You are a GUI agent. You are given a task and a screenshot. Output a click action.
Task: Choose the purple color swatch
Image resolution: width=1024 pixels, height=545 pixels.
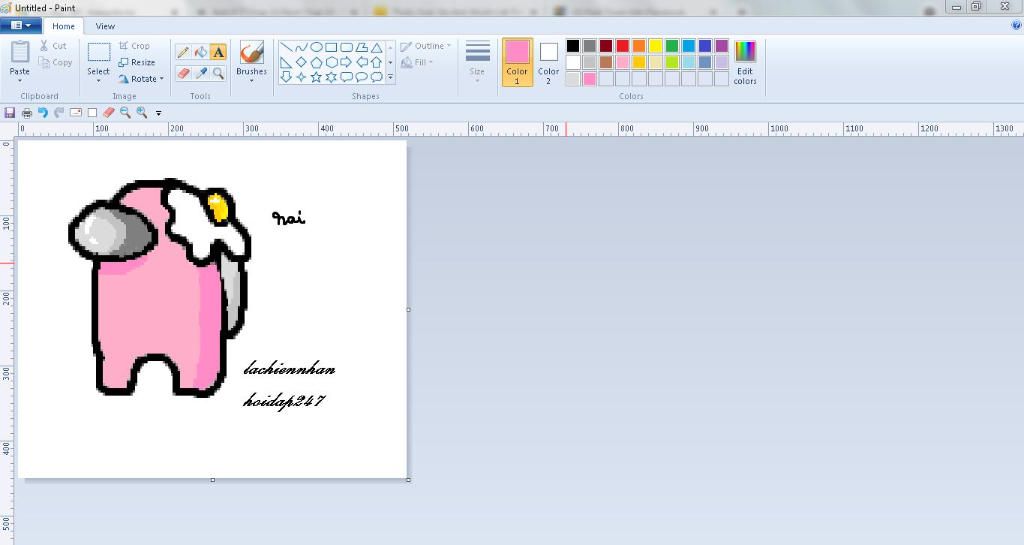click(722, 46)
